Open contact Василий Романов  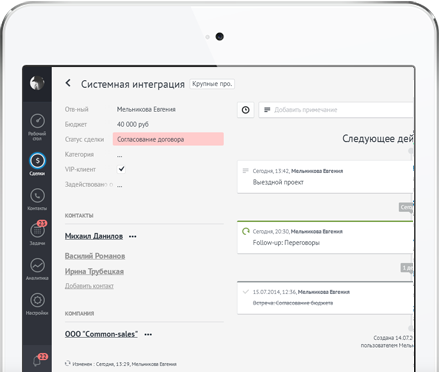(x=95, y=256)
